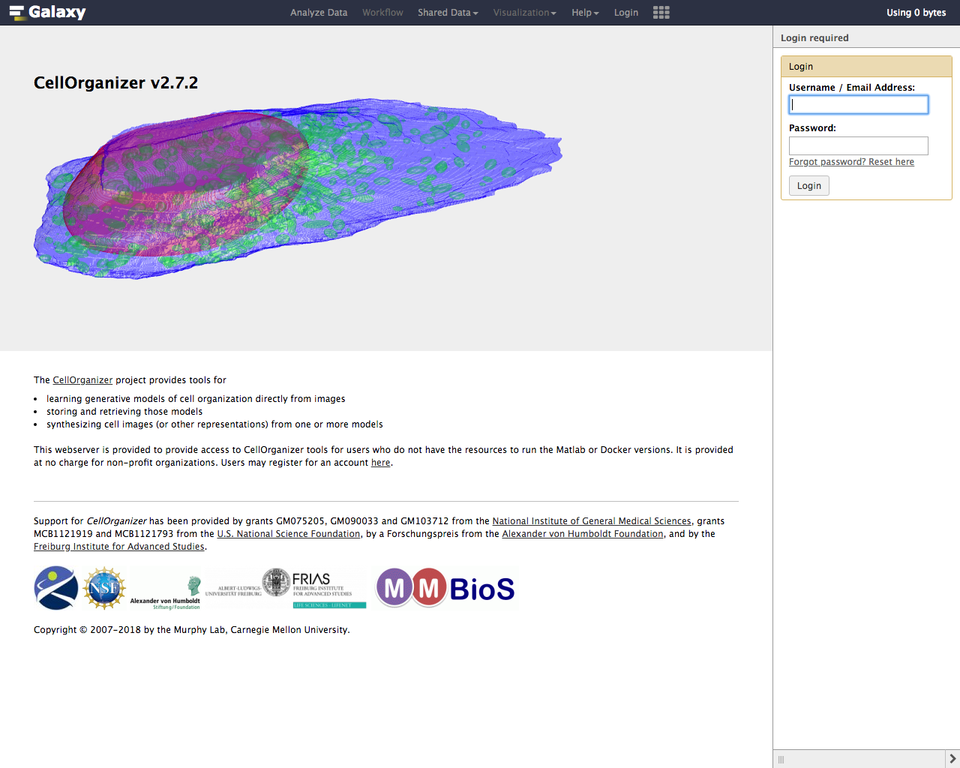Viewport: 960px width, 768px height.
Task: Click the NSF logo
Action: 104,588
